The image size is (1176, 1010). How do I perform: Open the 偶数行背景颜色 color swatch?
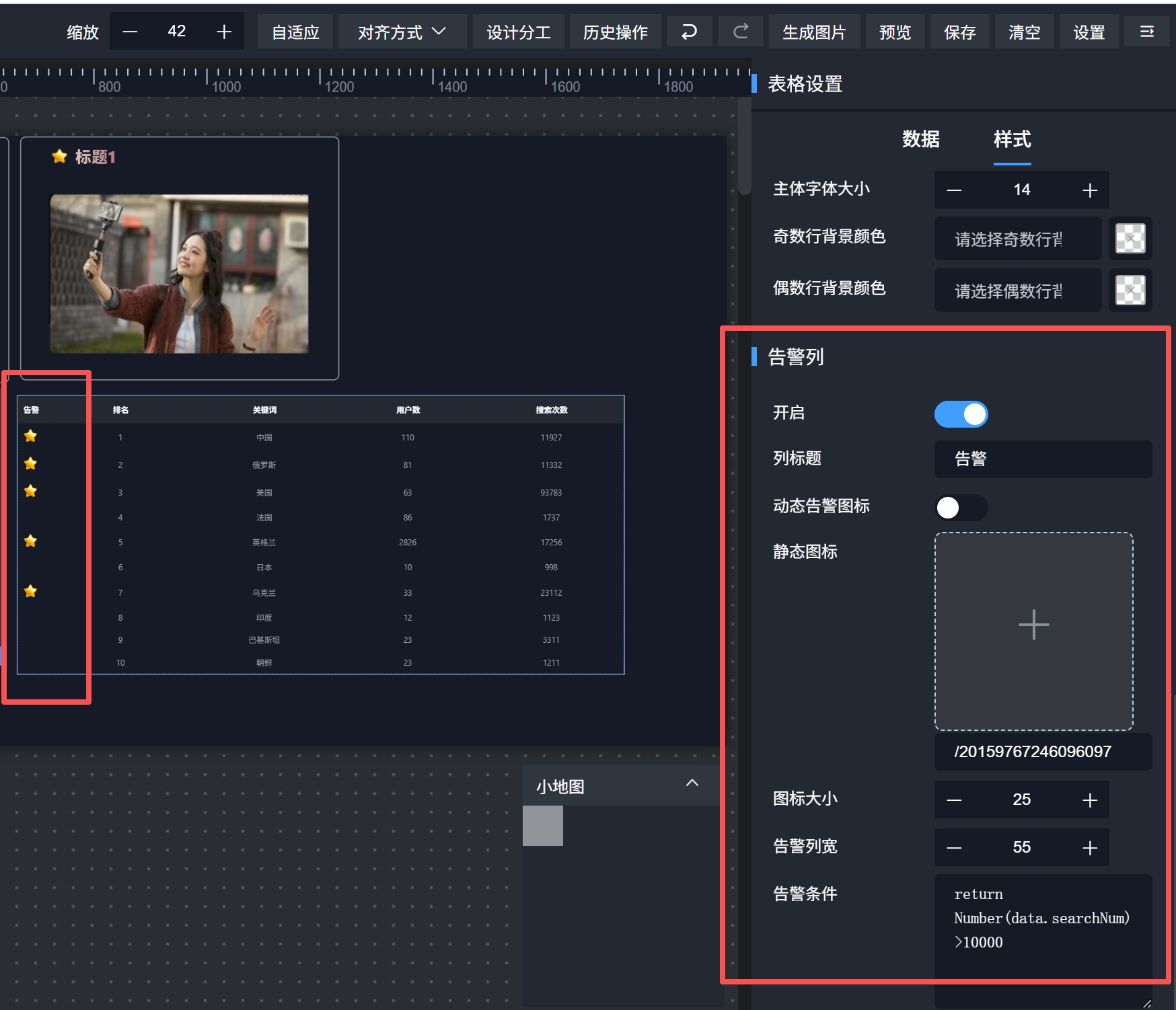pyautogui.click(x=1130, y=290)
